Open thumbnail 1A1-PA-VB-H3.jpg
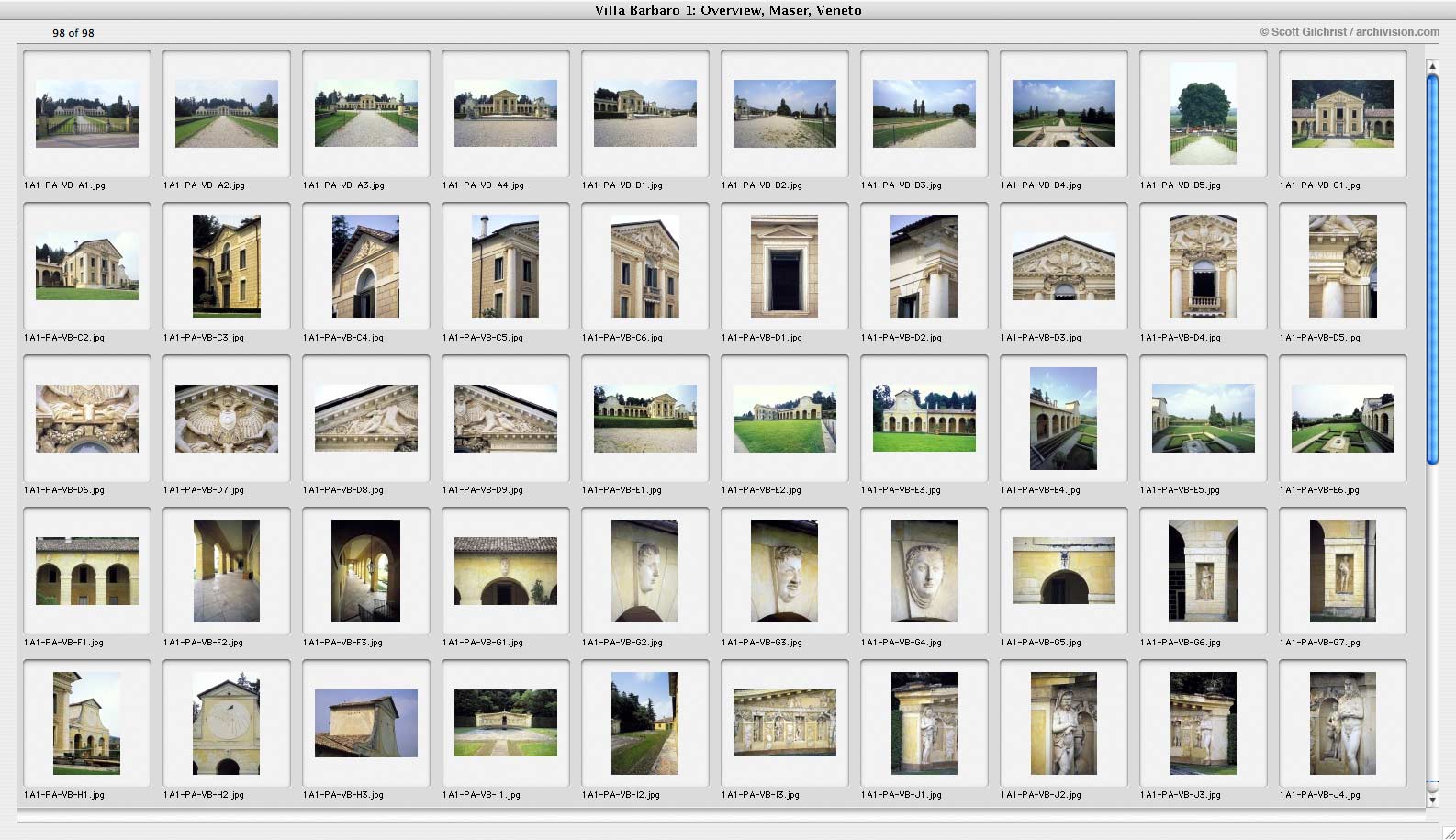 click(366, 723)
